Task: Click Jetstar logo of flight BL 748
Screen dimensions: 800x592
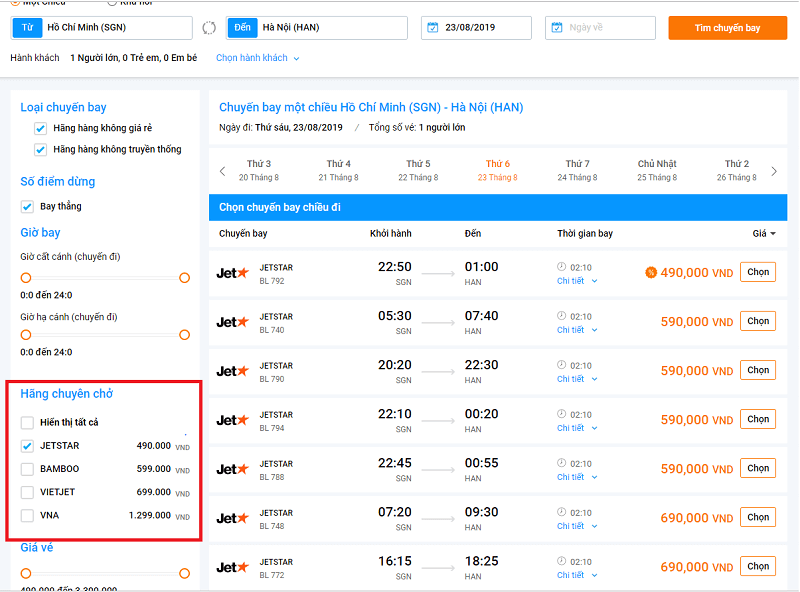Action: pos(233,518)
